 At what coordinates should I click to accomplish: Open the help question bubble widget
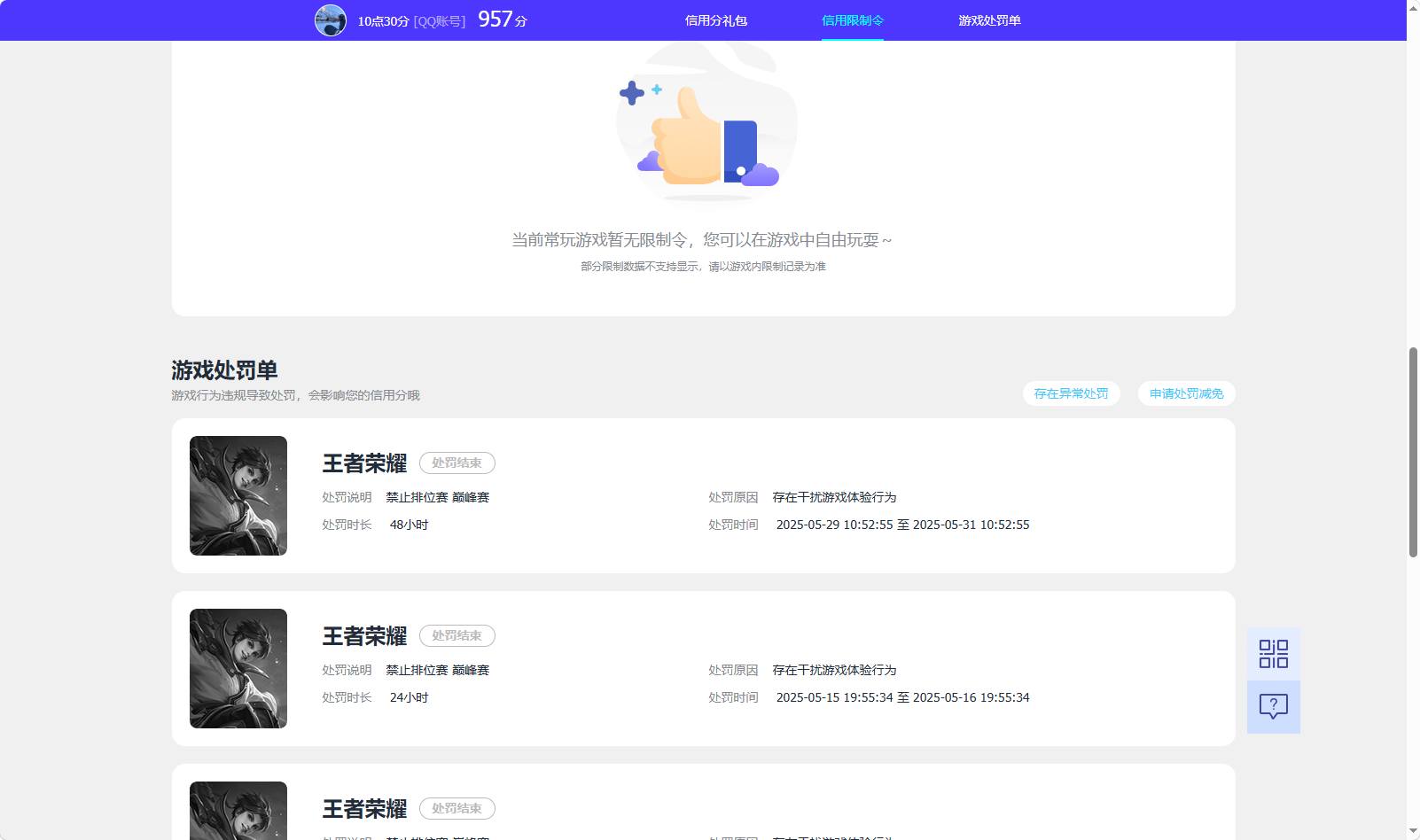click(1274, 707)
